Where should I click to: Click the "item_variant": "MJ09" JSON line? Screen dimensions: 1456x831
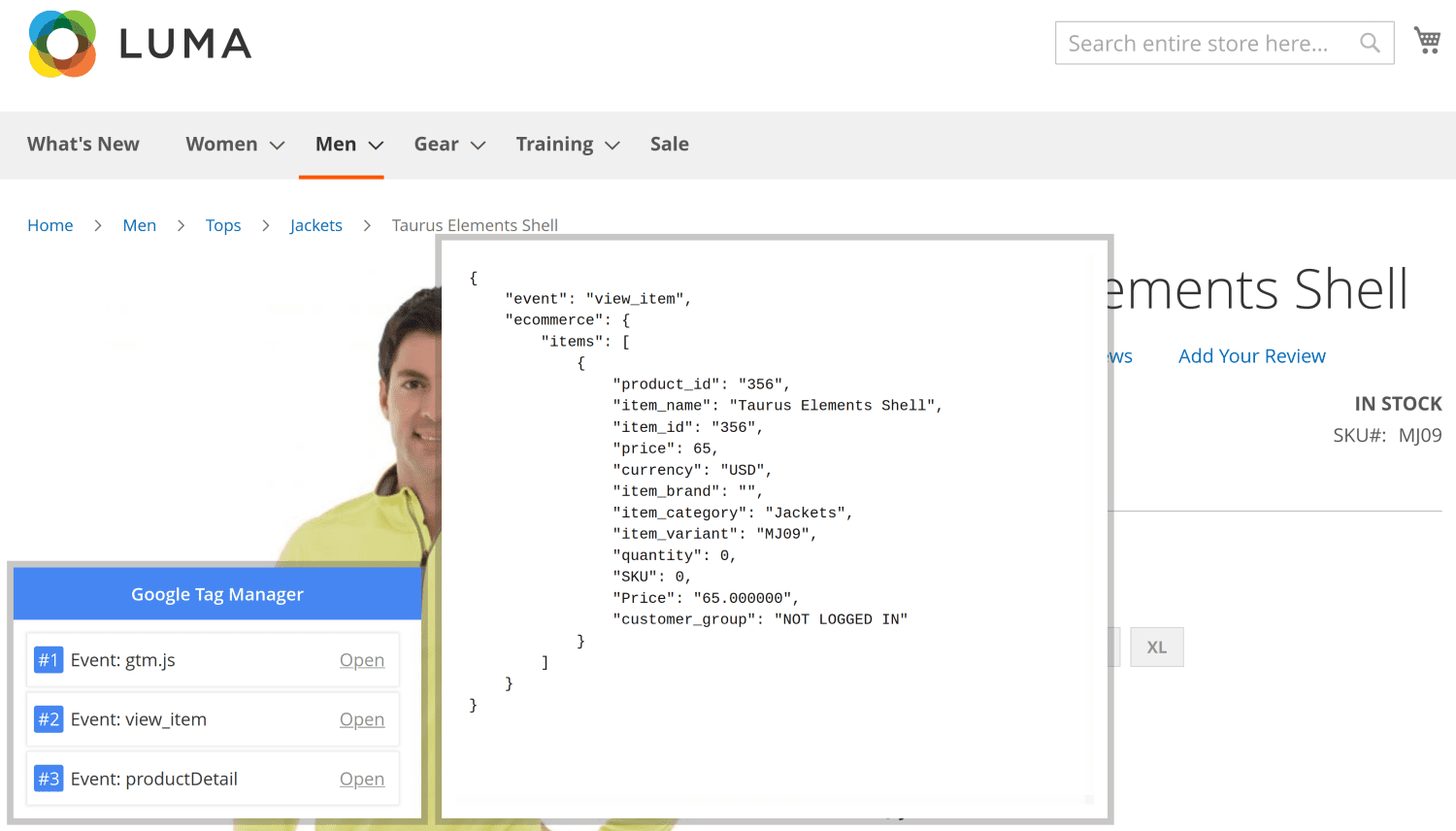pos(715,534)
